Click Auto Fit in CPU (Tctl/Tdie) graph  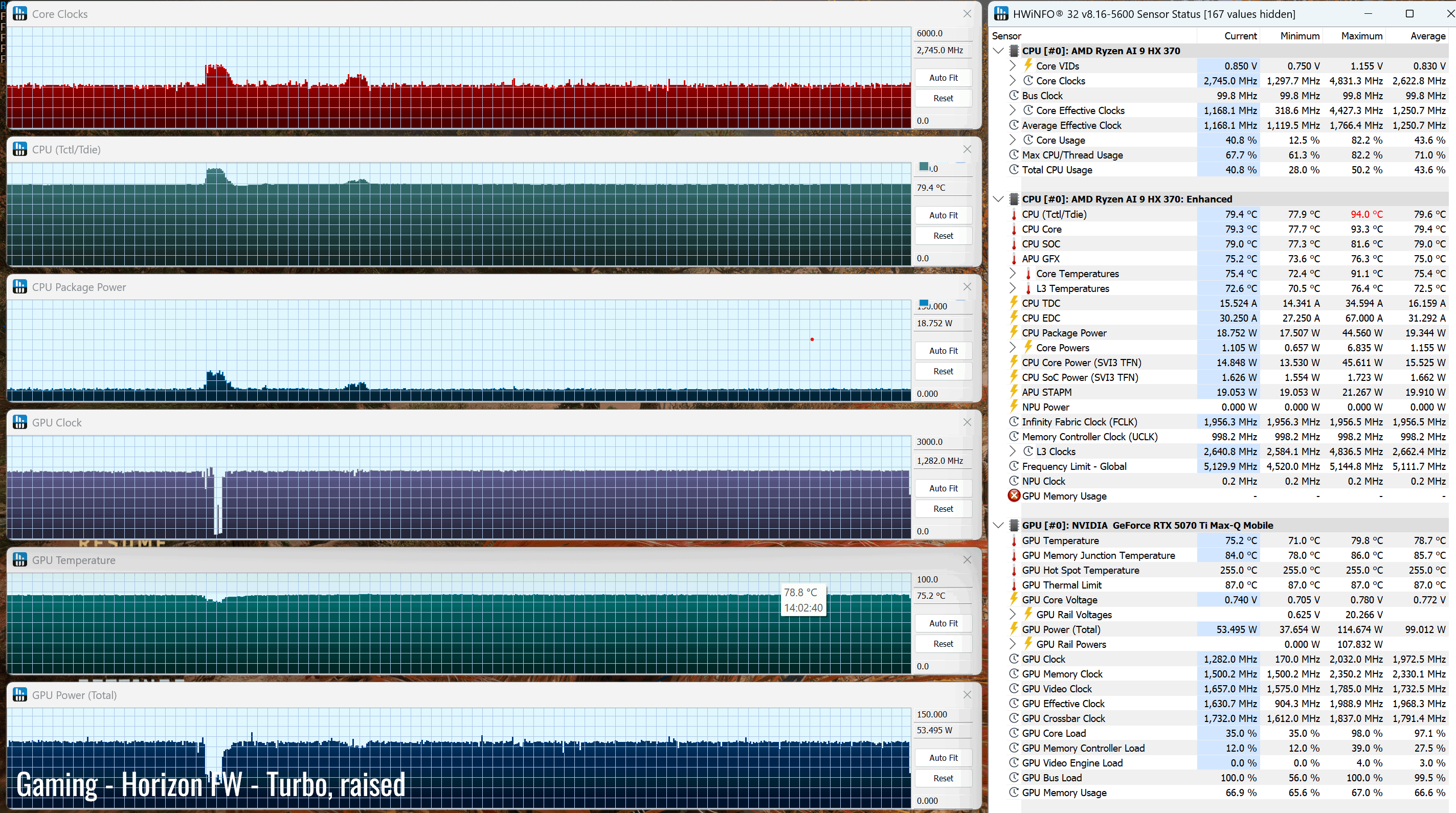[x=943, y=215]
